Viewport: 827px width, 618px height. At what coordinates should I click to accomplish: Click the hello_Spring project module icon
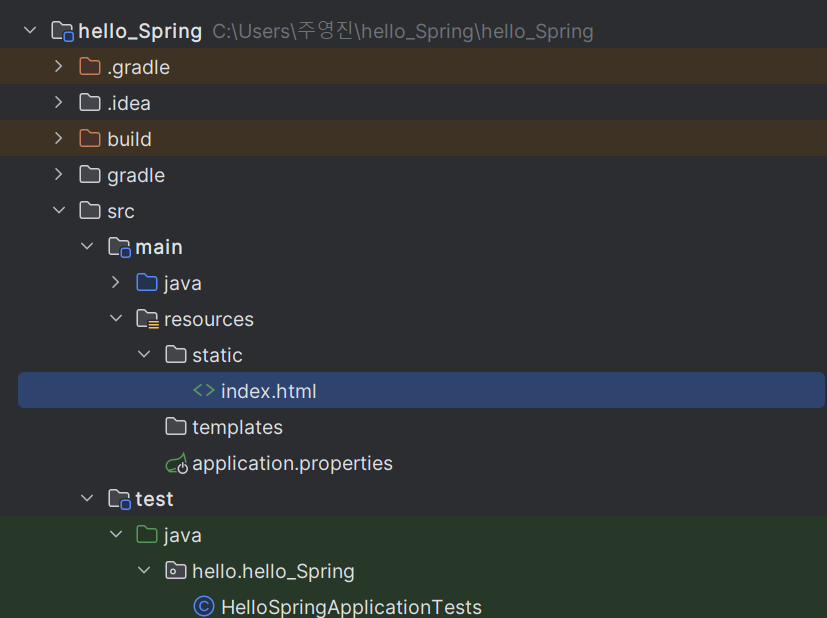click(x=62, y=31)
